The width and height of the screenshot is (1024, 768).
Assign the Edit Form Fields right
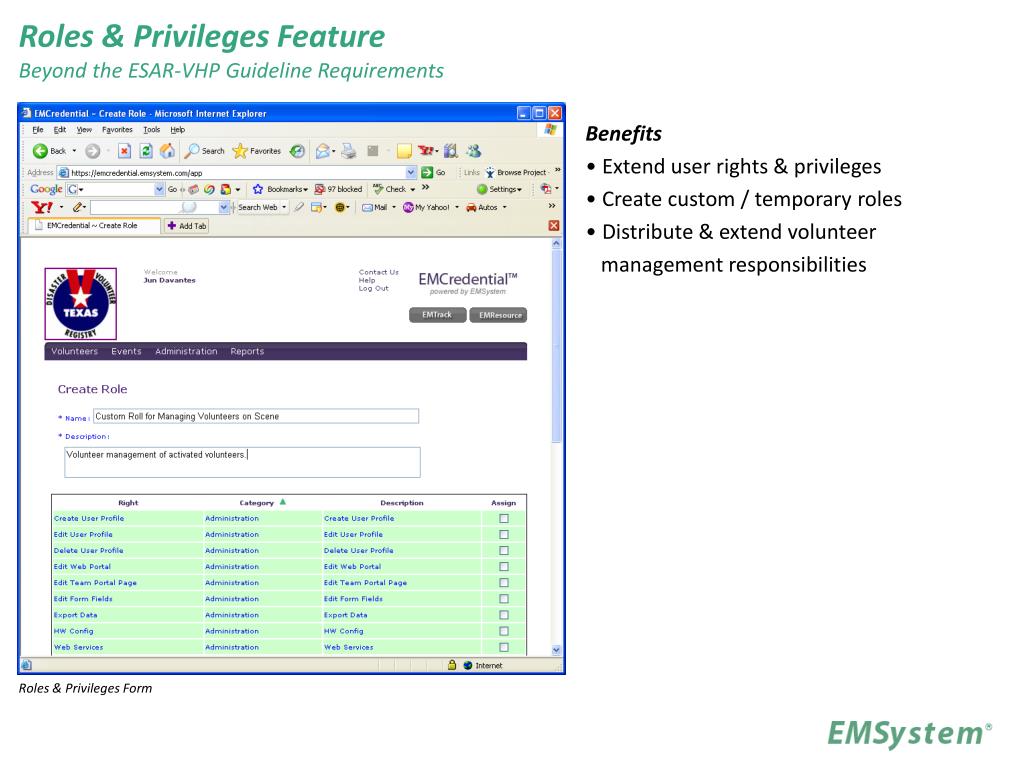tap(504, 599)
